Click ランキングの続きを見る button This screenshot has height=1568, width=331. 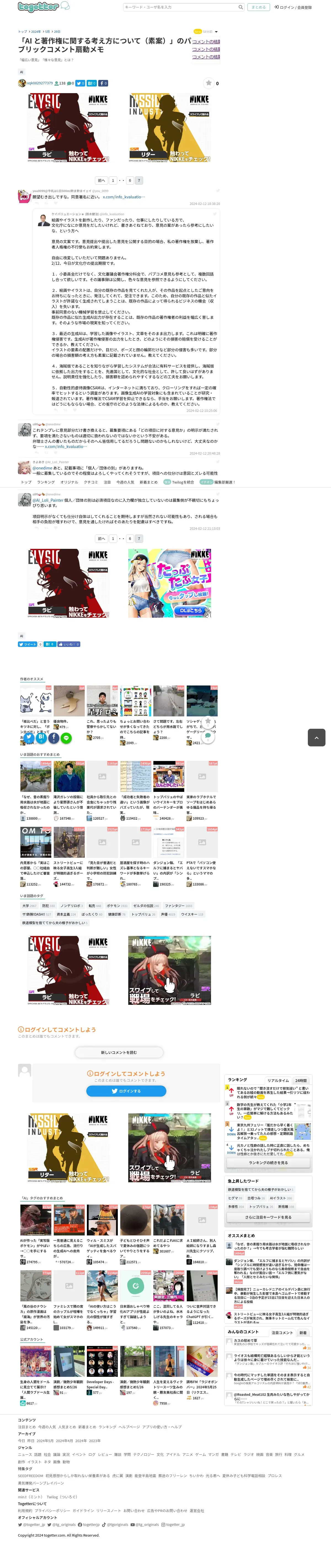click(268, 1163)
